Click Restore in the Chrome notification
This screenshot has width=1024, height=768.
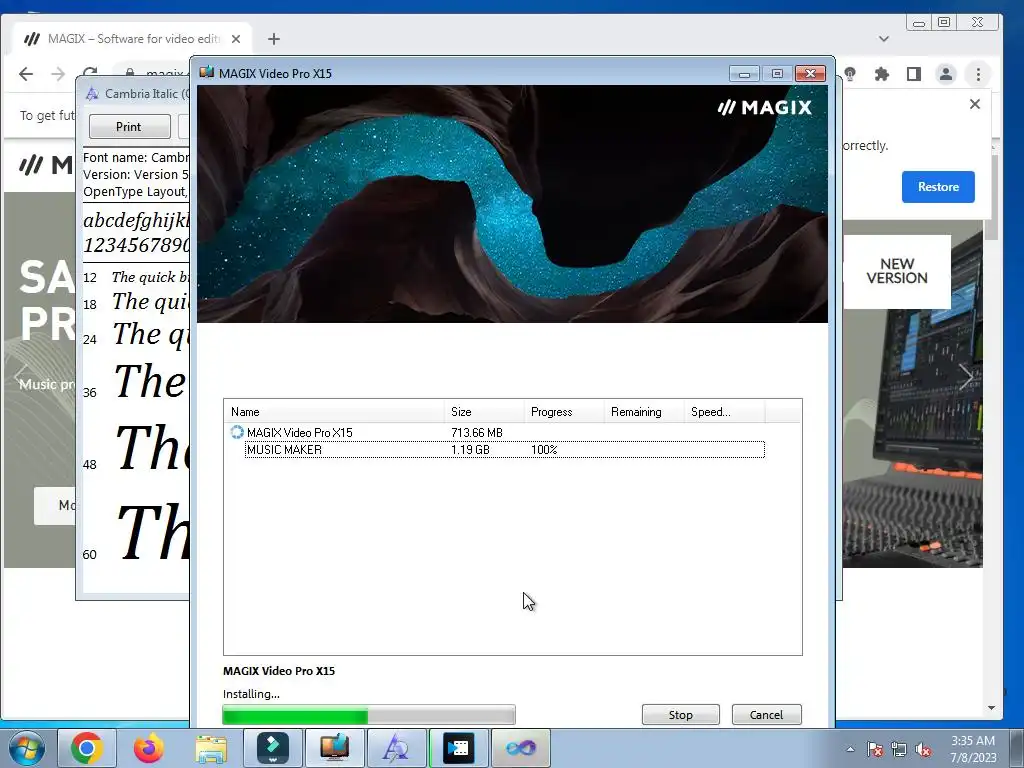pos(938,187)
